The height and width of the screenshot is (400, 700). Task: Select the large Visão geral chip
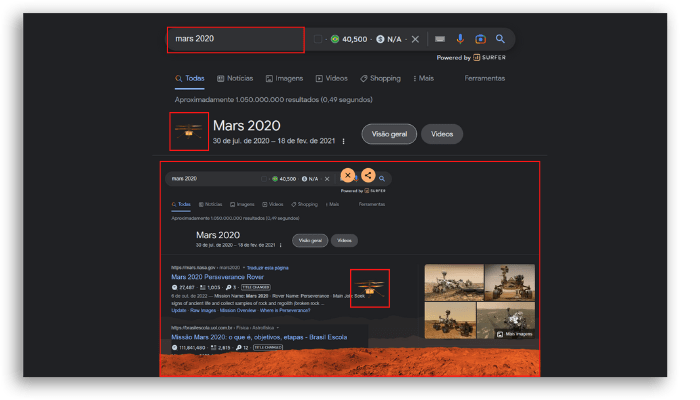[389, 134]
